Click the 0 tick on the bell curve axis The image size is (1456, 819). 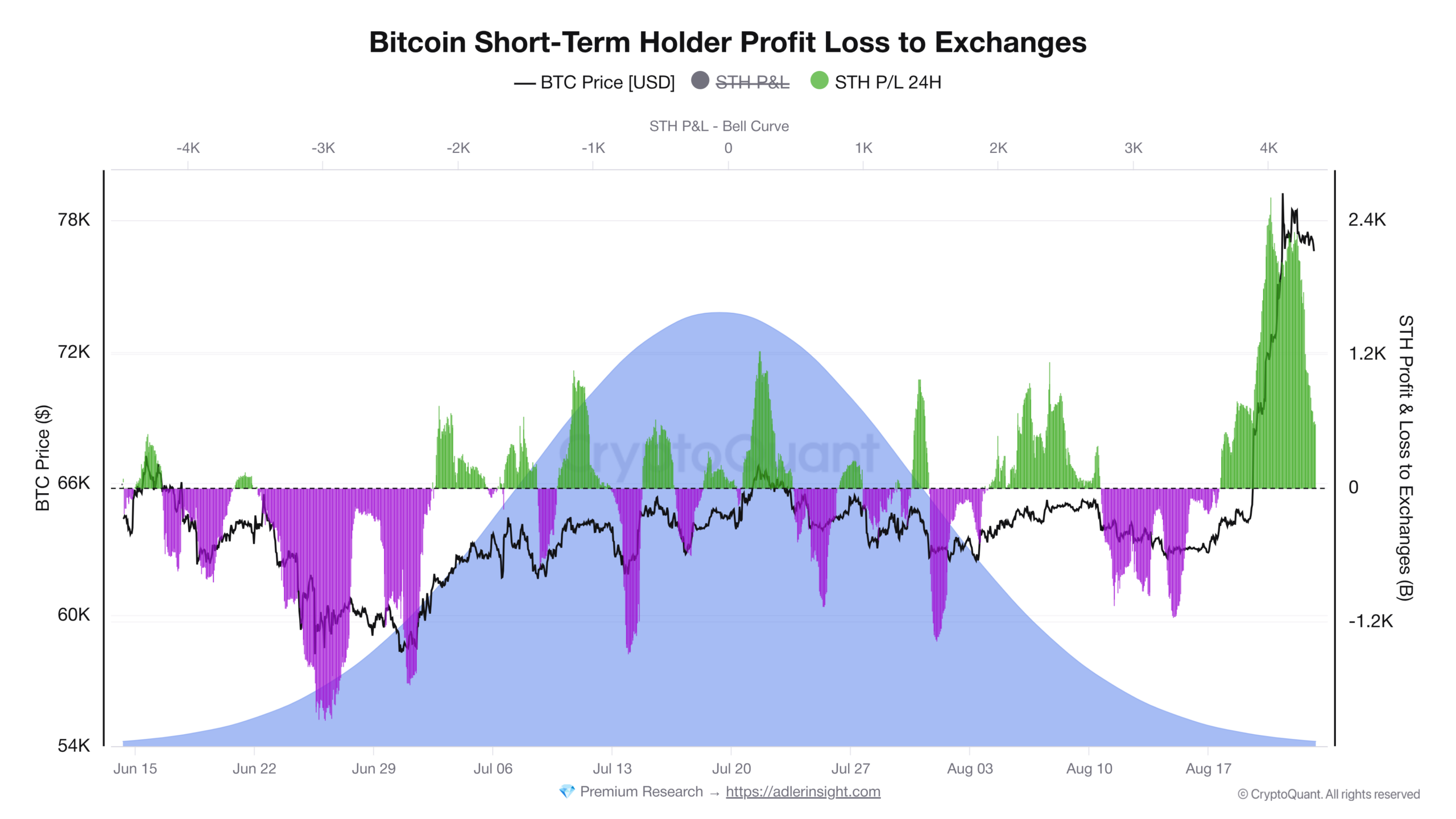(x=728, y=148)
